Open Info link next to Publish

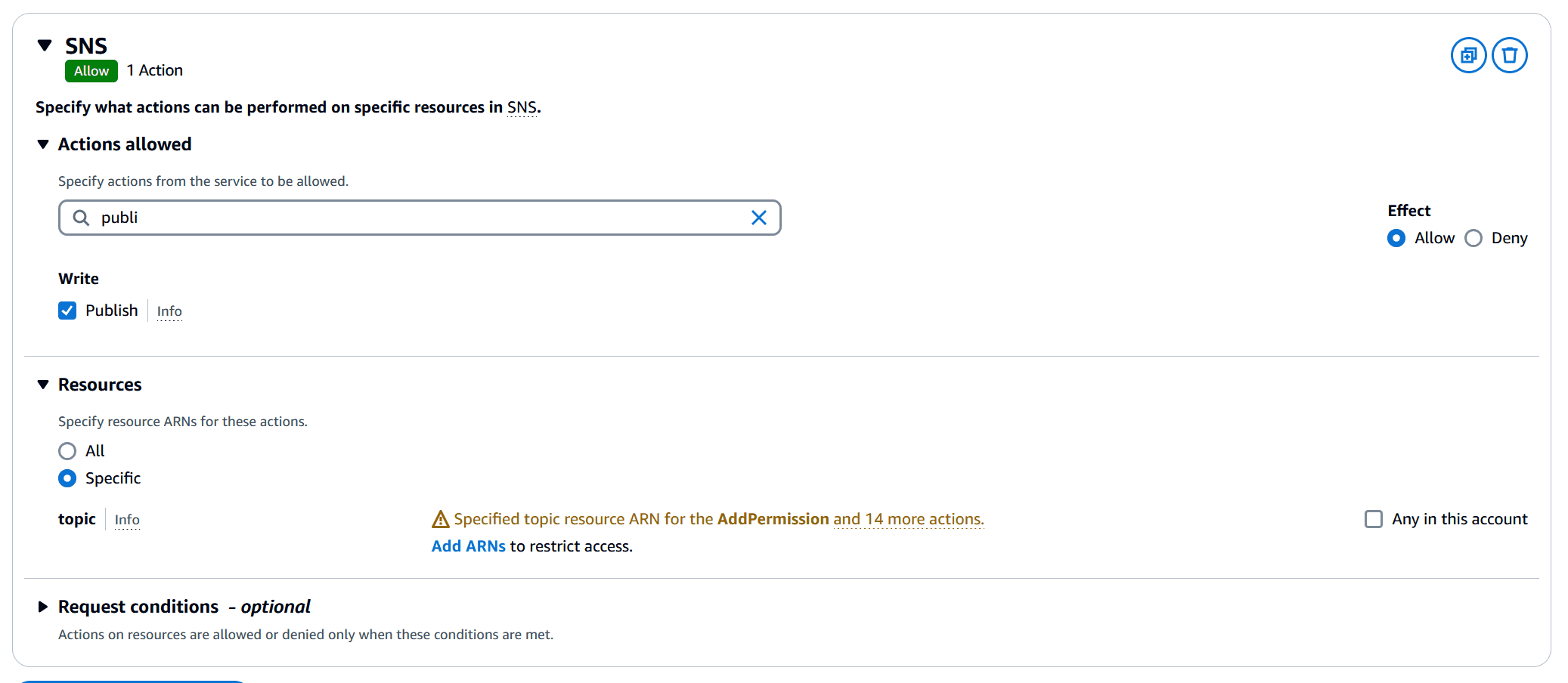169,311
